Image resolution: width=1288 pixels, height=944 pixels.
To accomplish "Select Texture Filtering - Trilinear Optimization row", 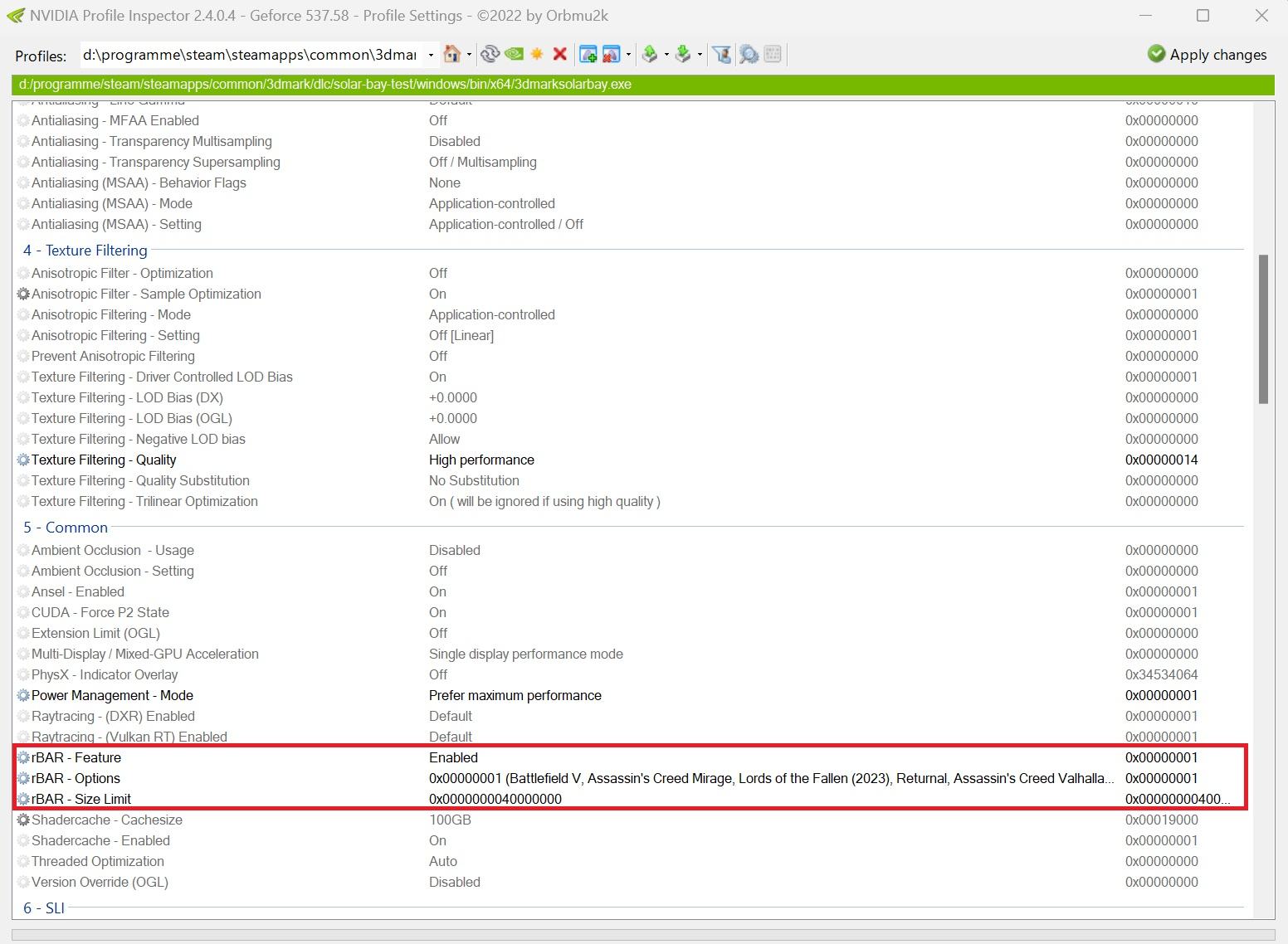I will tap(631, 501).
